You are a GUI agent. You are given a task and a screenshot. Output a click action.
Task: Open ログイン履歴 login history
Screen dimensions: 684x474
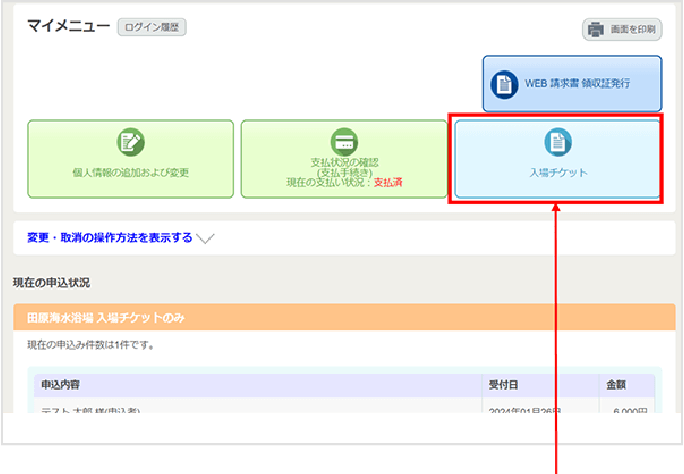[x=152, y=27]
